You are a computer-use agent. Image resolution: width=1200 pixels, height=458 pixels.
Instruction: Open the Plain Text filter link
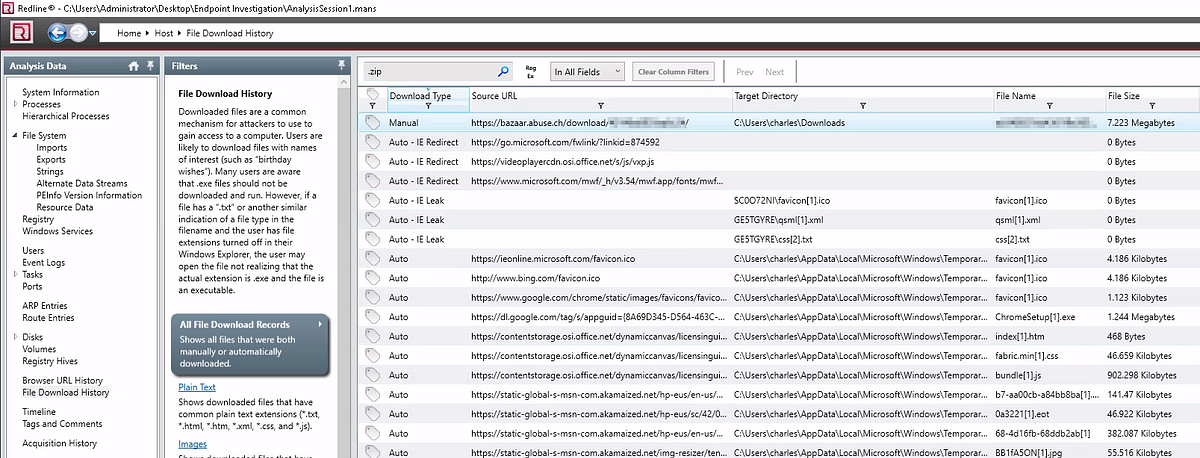pos(197,387)
